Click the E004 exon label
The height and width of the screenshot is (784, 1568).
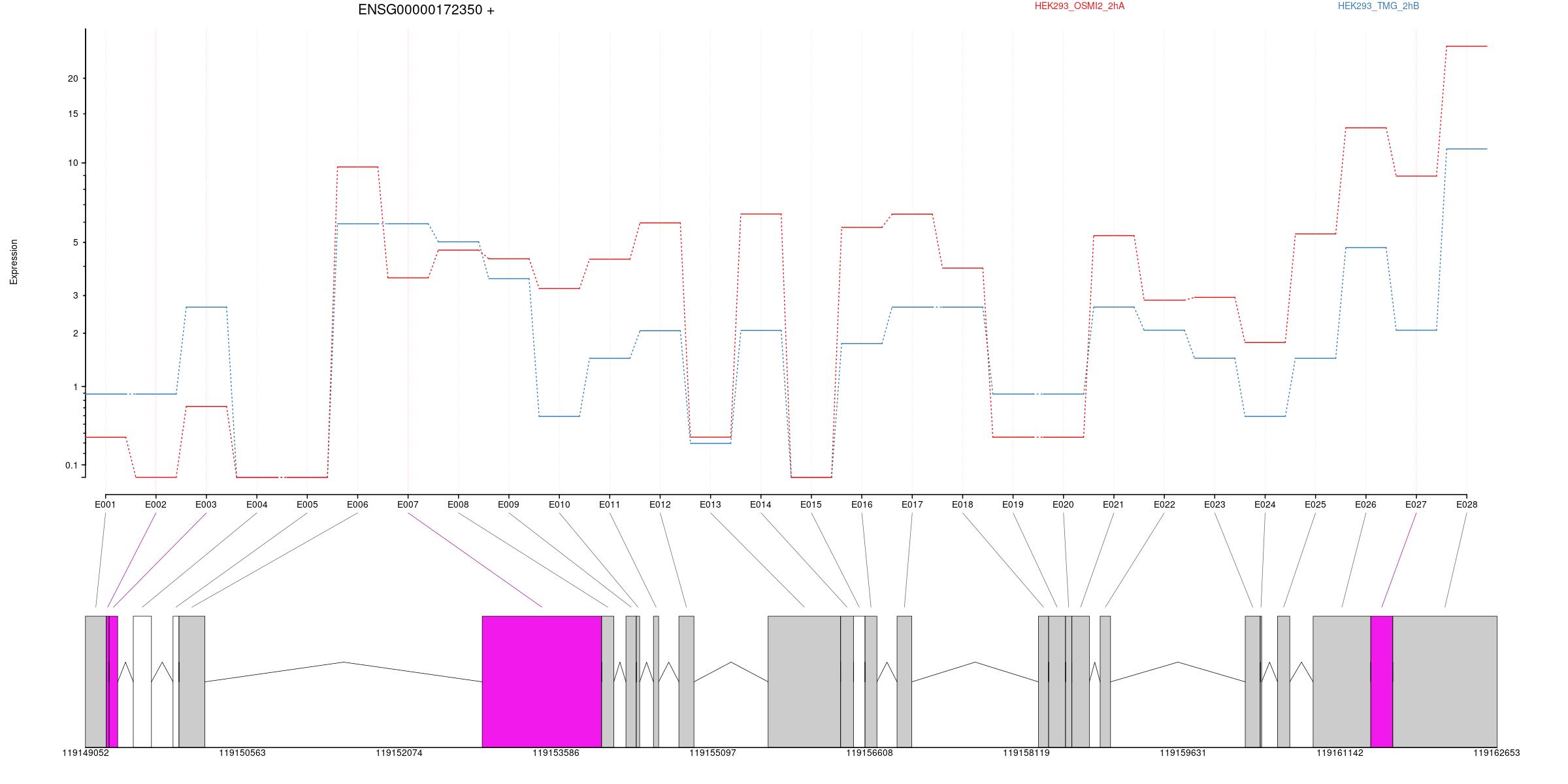(257, 504)
